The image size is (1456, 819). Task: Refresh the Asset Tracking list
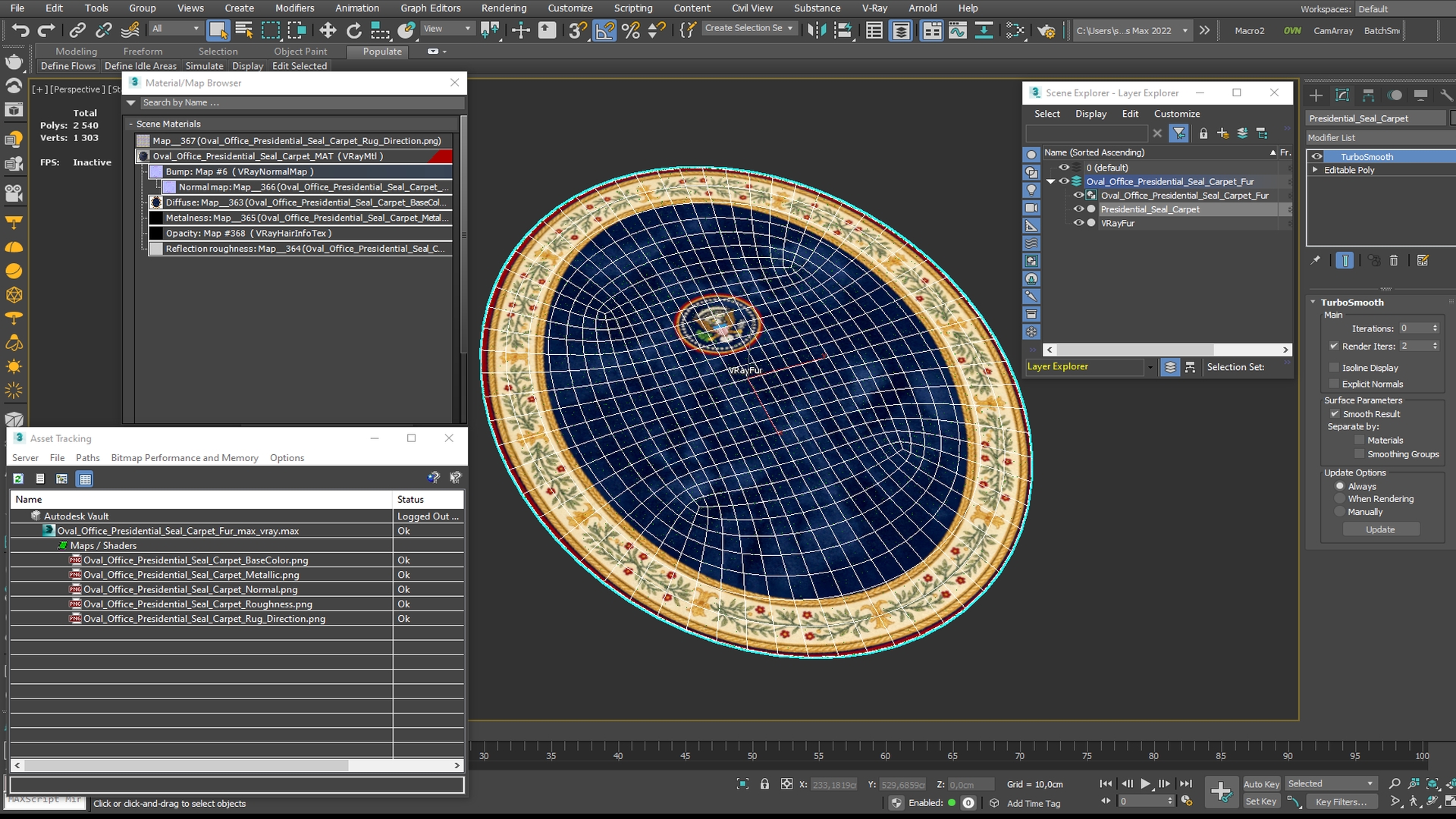tap(18, 479)
